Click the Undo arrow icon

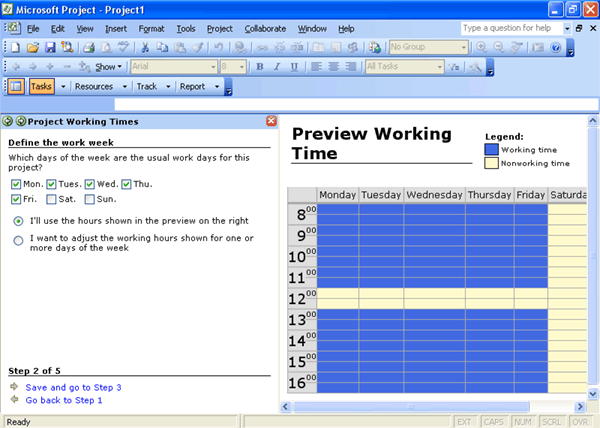218,47
